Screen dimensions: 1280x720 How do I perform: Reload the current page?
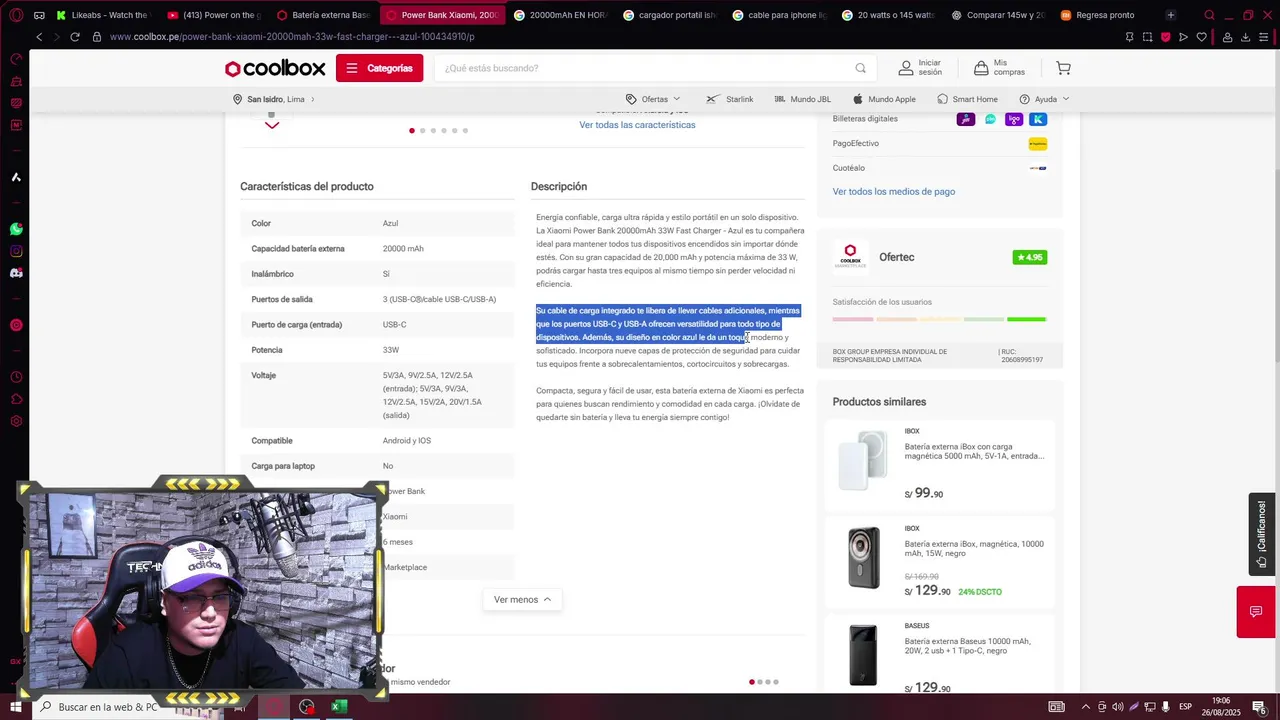click(x=75, y=37)
